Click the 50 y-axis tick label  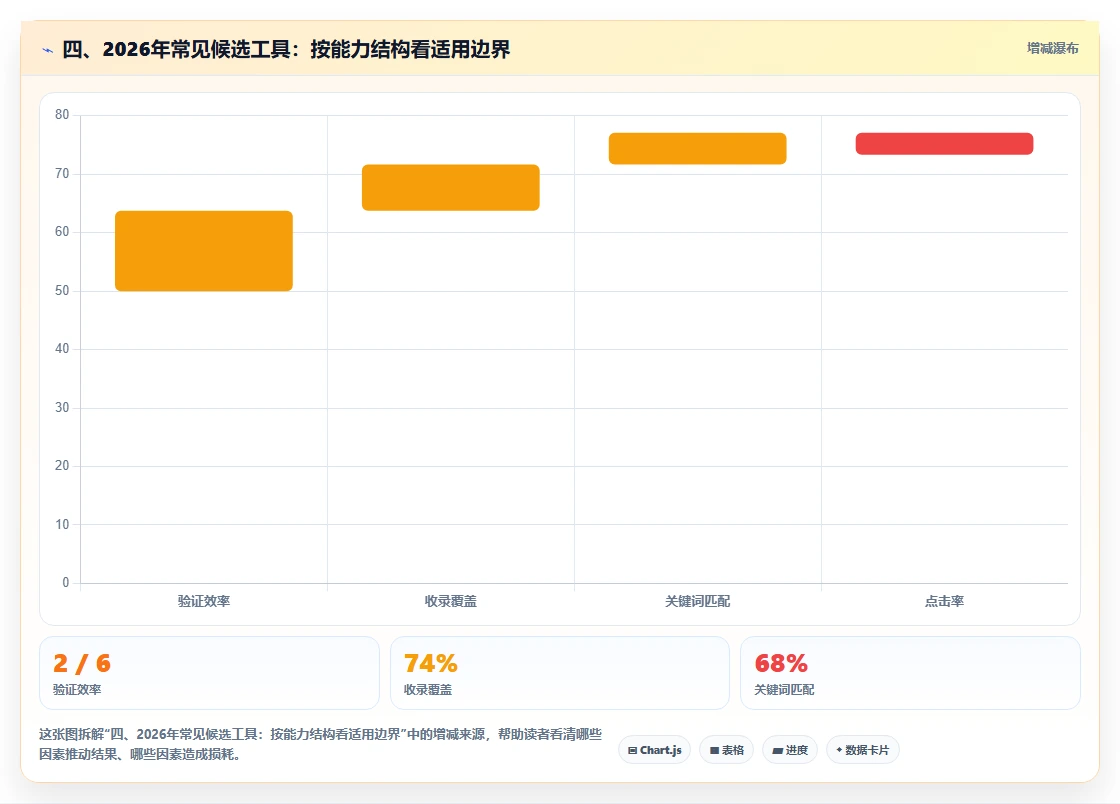tap(62, 291)
